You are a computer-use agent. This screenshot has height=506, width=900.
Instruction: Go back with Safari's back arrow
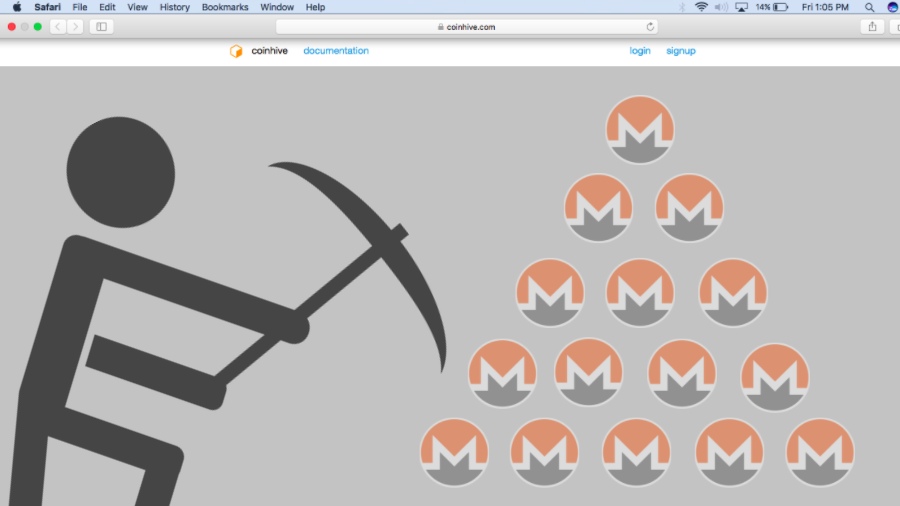(x=57, y=27)
